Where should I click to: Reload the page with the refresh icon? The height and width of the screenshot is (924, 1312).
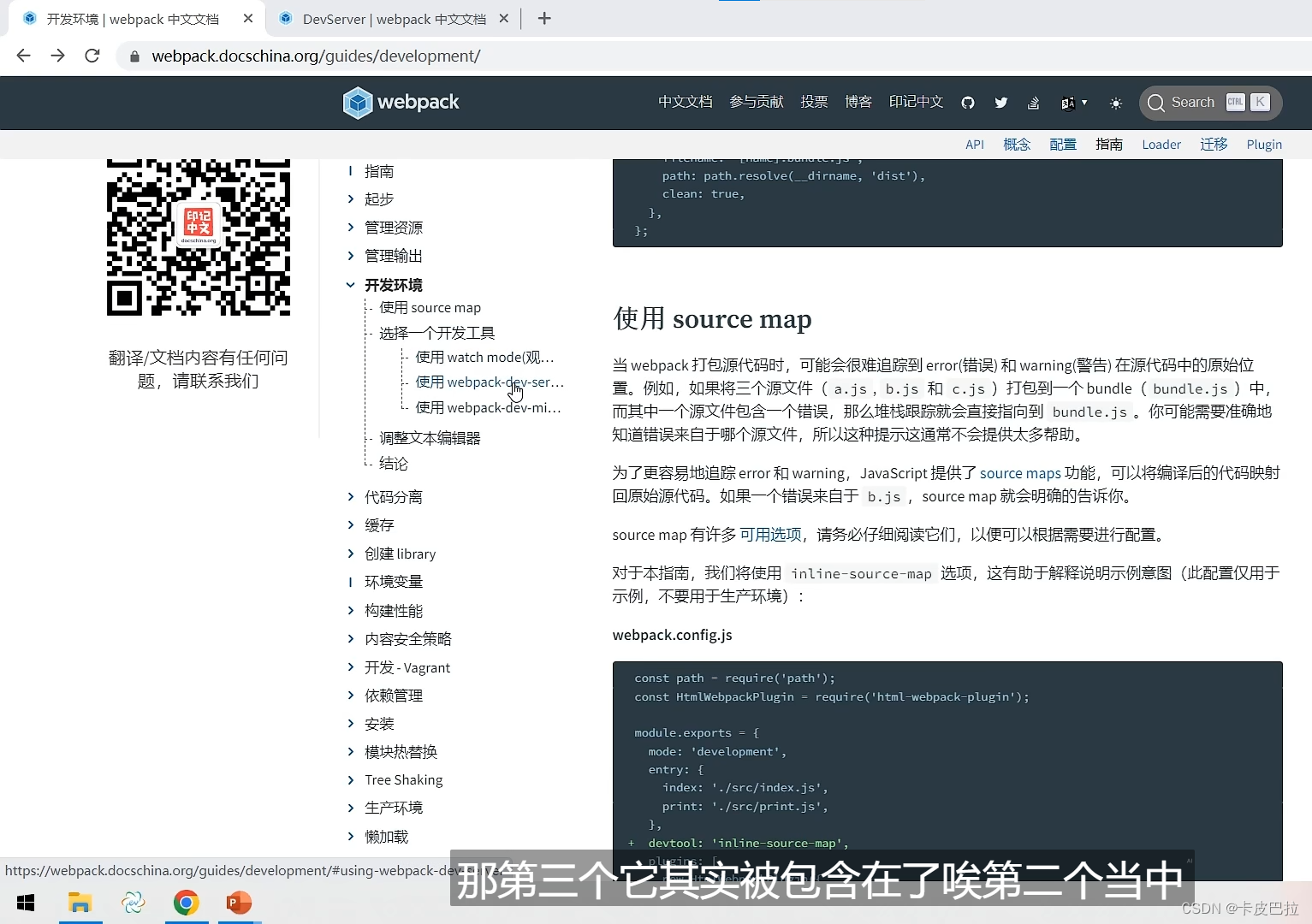tap(92, 56)
